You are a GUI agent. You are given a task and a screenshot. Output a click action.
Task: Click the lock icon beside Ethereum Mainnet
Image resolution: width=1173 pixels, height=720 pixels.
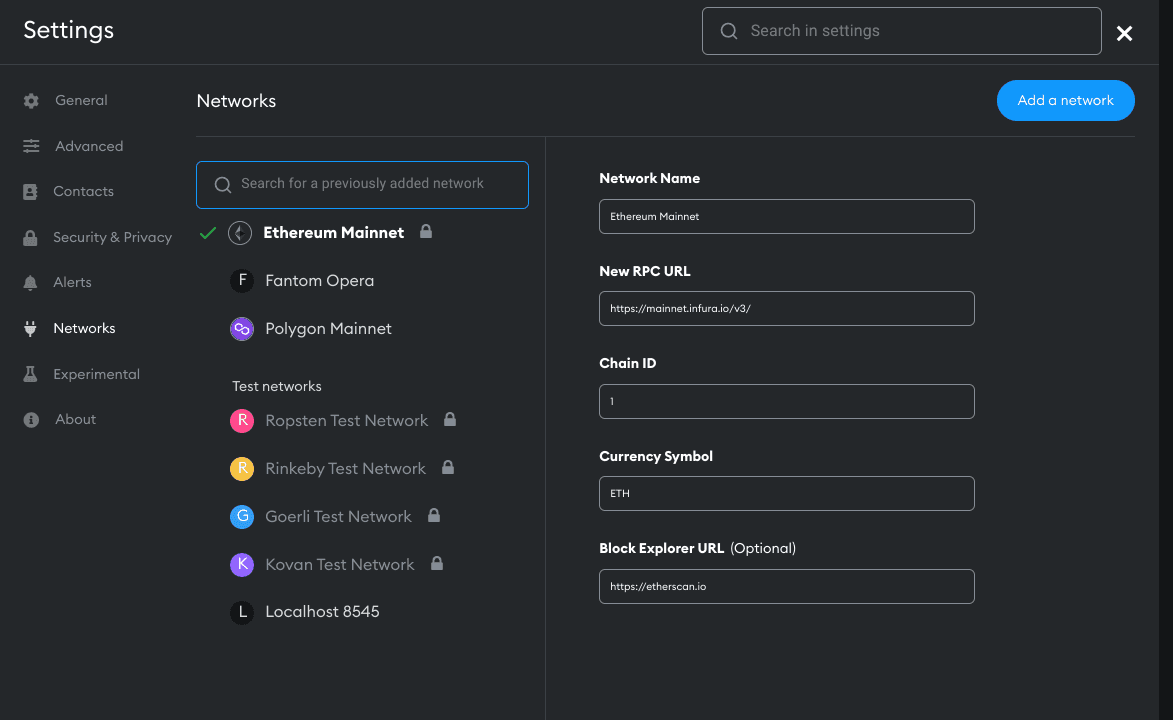426,232
